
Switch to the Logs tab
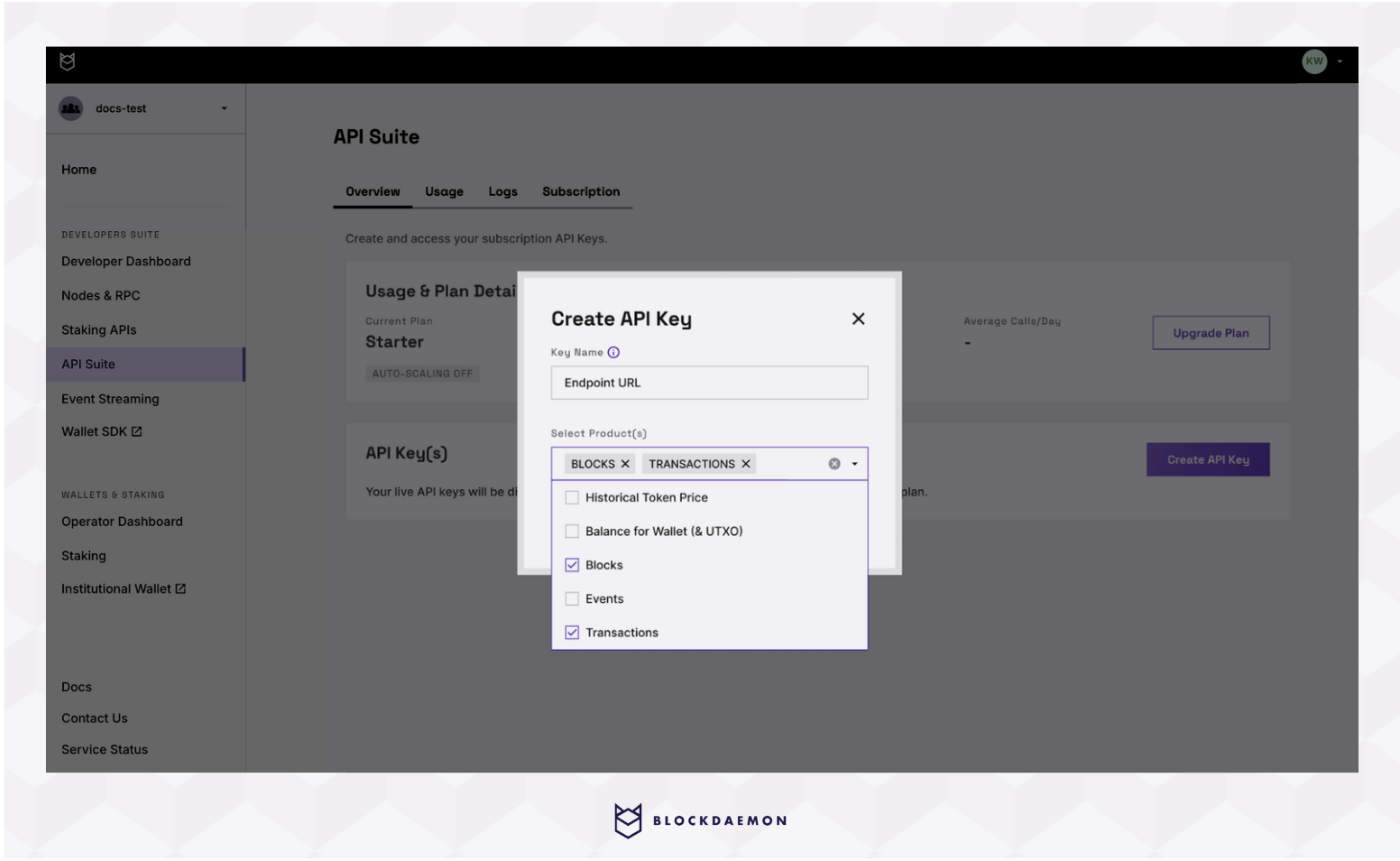[x=502, y=192]
